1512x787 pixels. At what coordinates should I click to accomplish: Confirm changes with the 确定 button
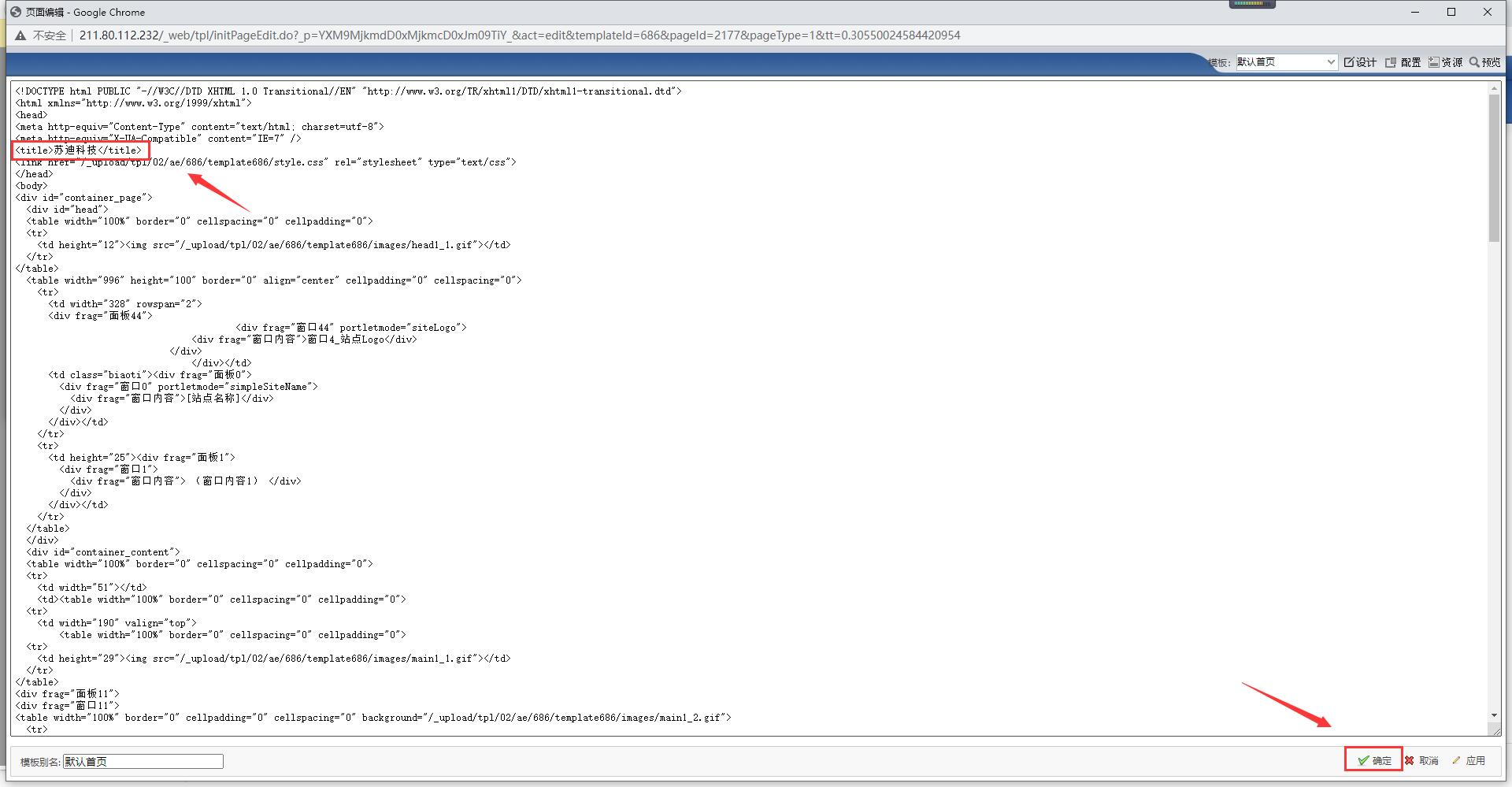[1374, 760]
